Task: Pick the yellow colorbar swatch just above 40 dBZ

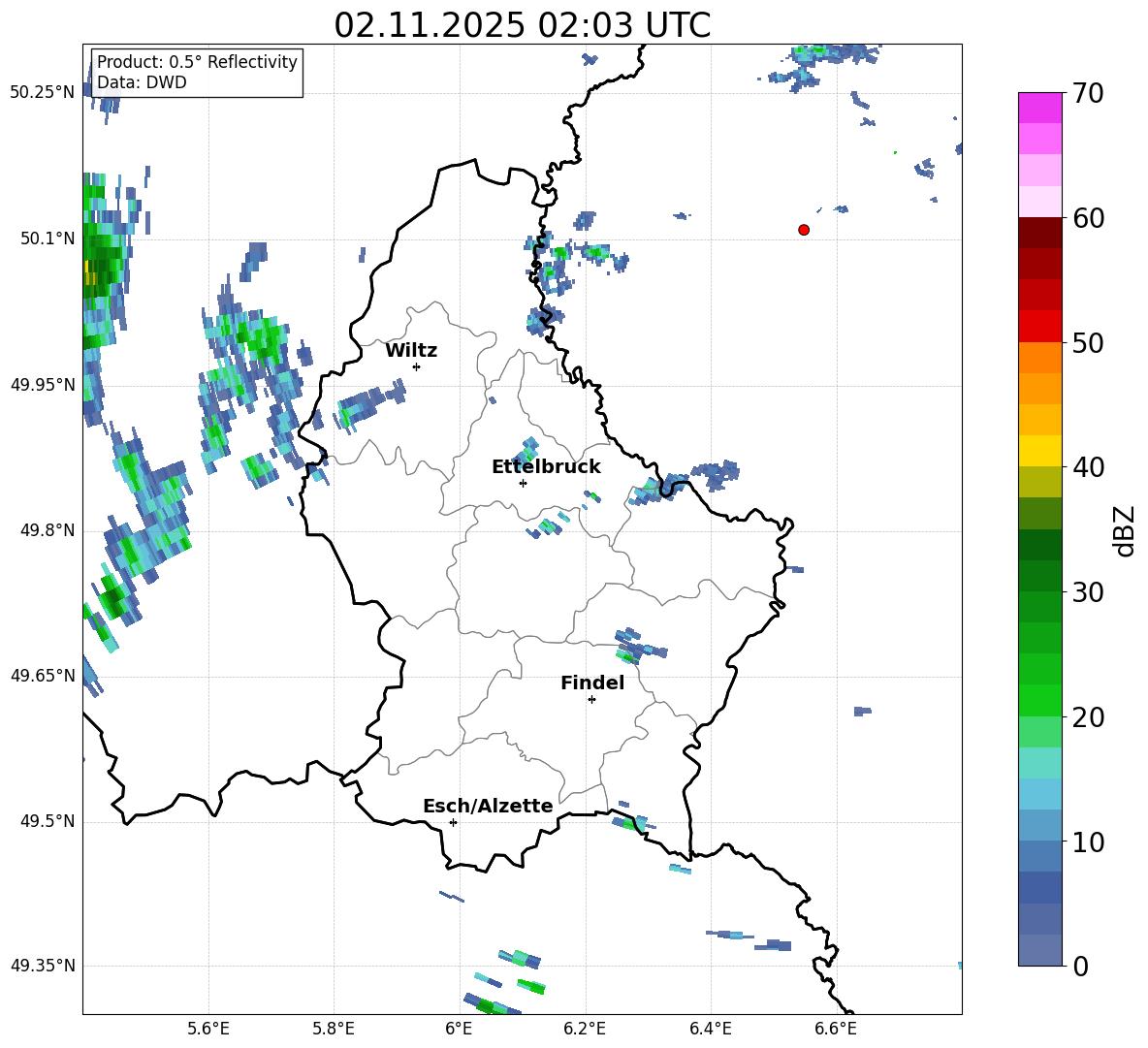Action: [1040, 451]
